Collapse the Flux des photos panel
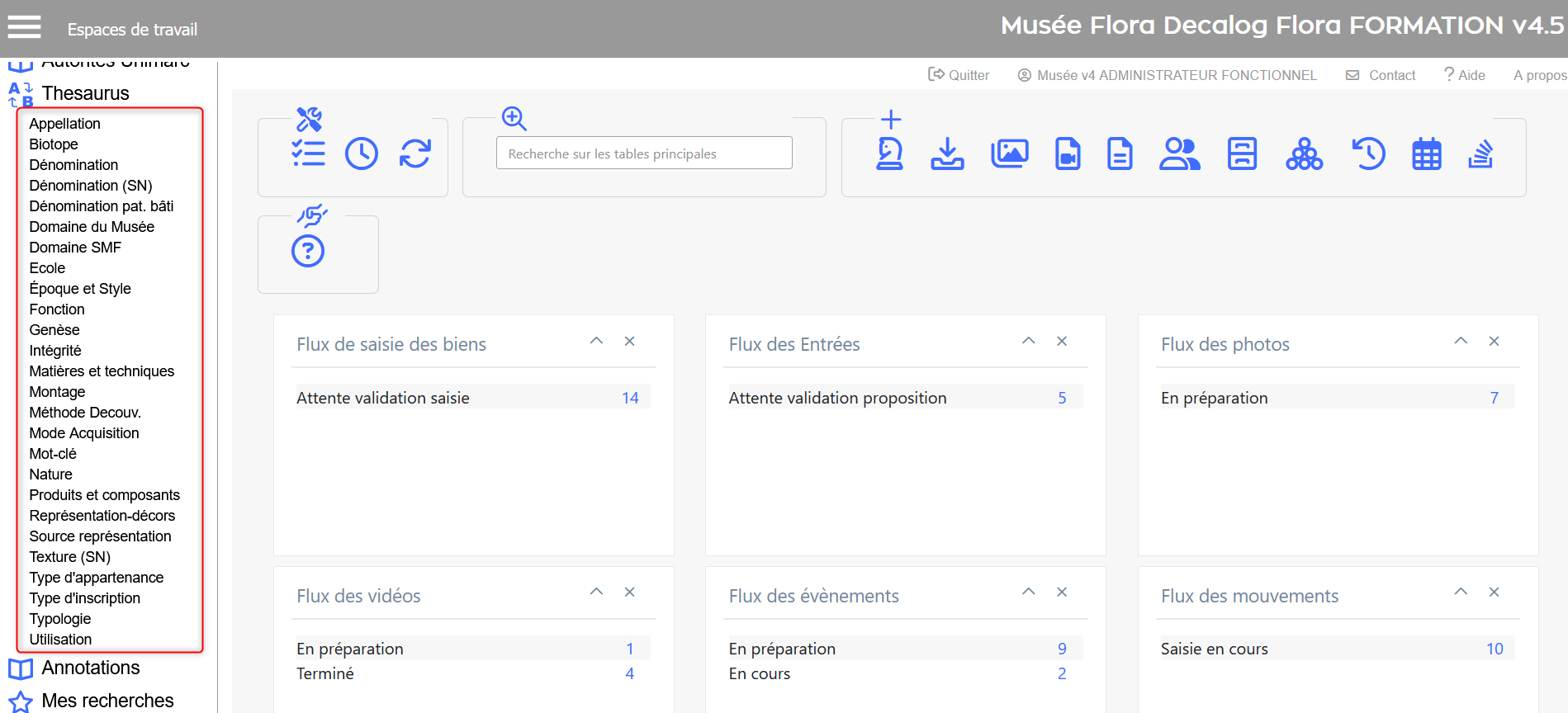The height and width of the screenshot is (713, 1568). (1461, 342)
